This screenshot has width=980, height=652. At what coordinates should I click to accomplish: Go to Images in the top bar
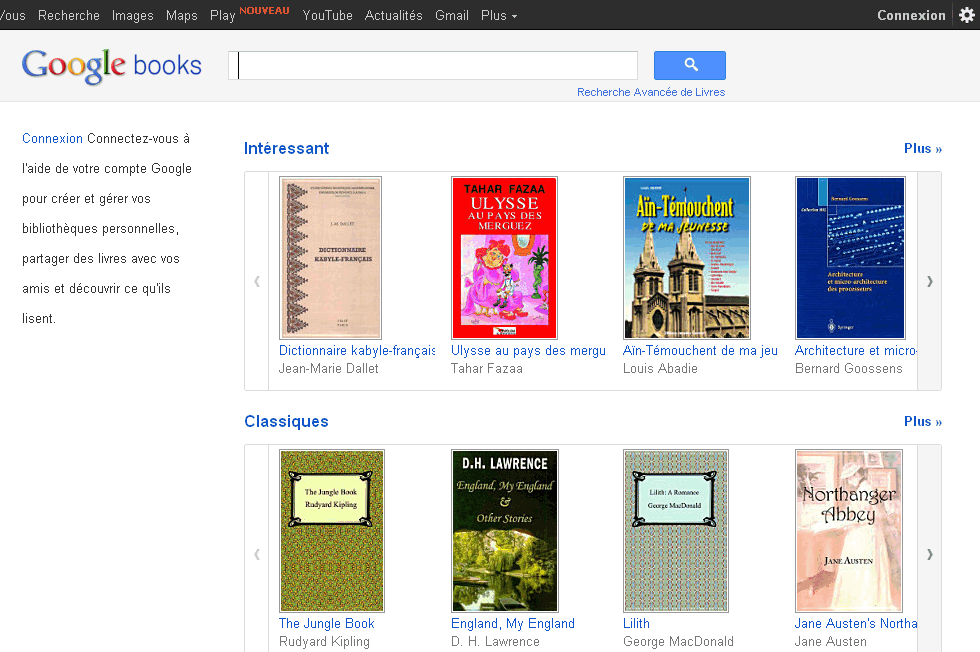132,15
